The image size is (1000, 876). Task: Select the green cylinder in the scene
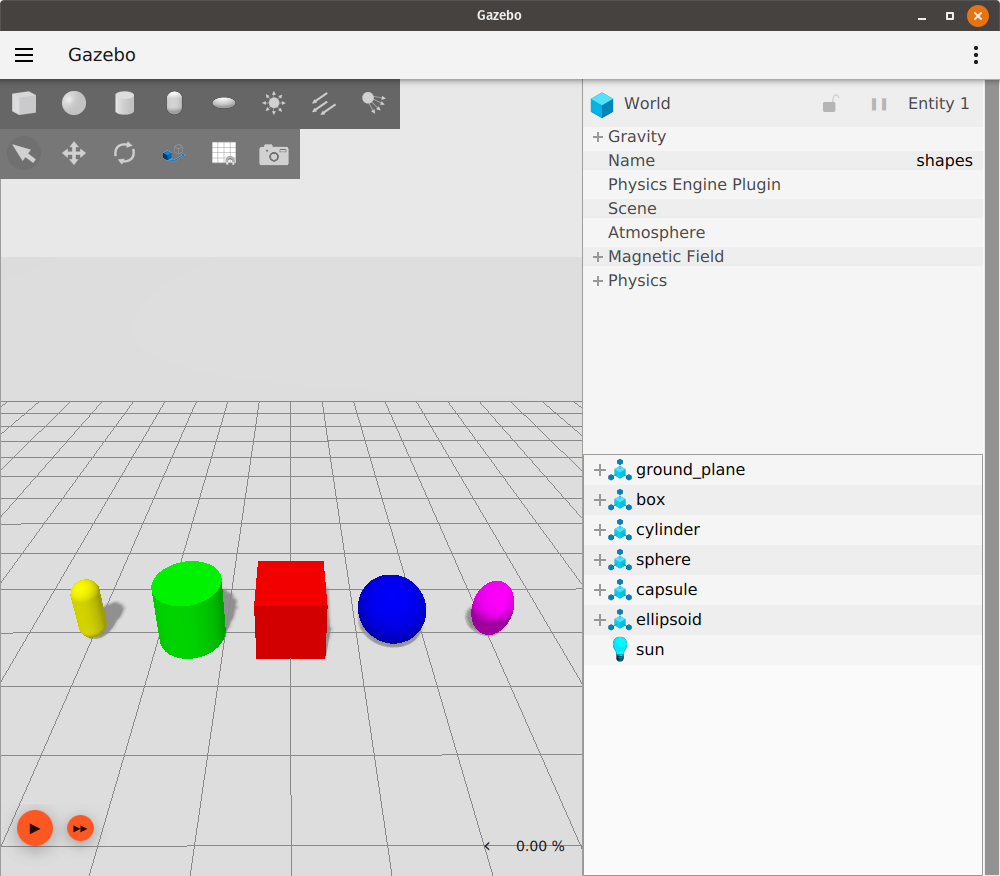pos(189,610)
